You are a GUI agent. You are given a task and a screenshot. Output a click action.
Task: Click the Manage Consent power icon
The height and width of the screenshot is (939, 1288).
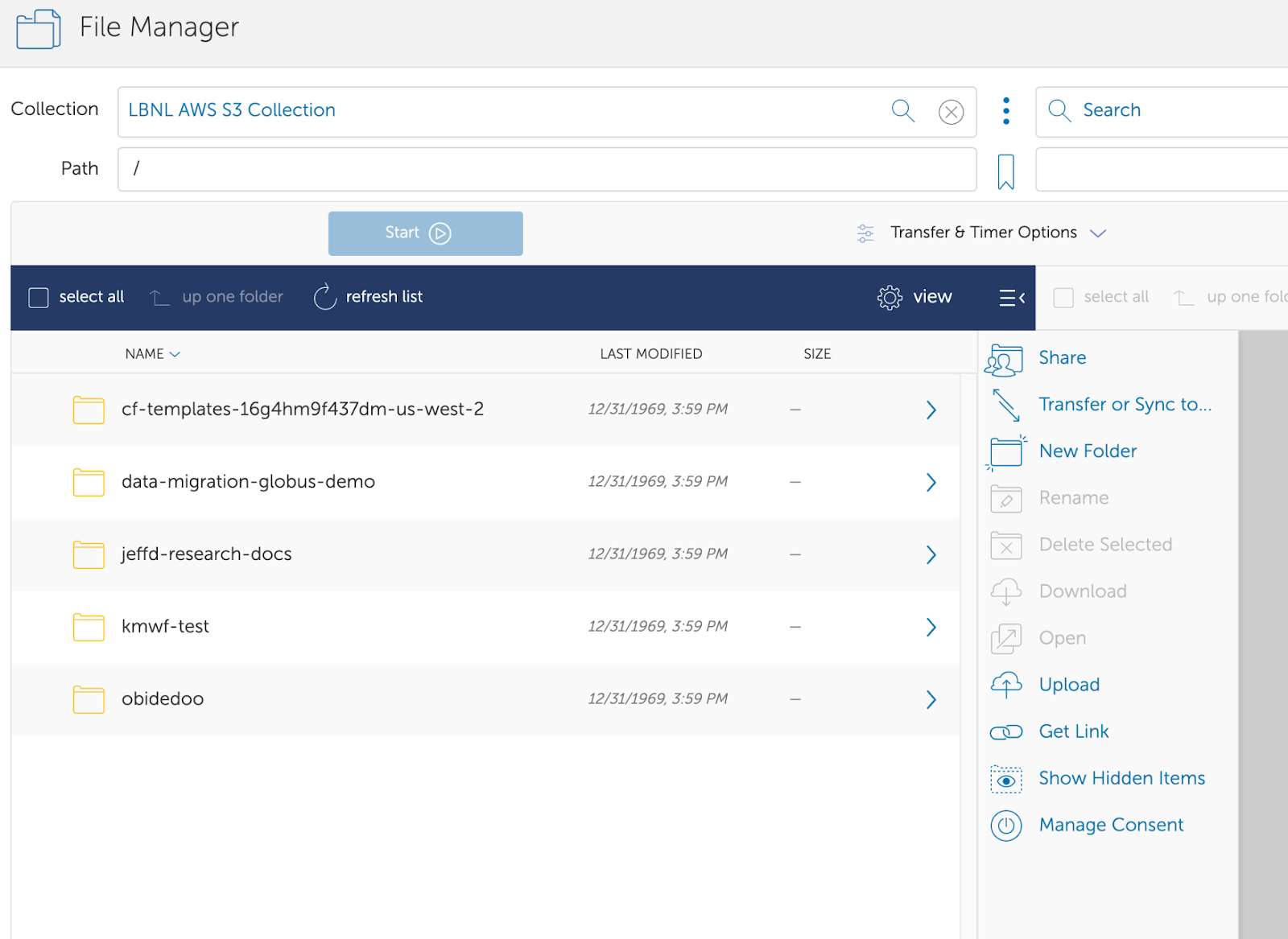tap(1006, 826)
